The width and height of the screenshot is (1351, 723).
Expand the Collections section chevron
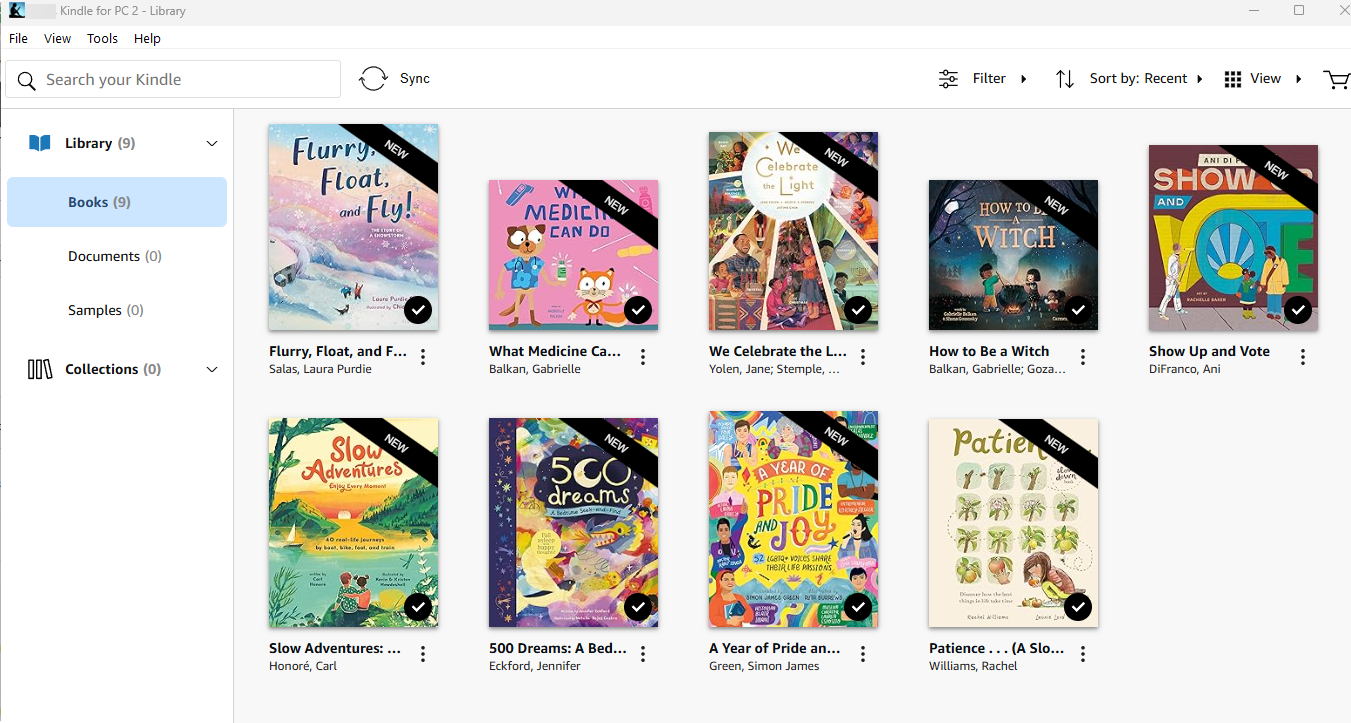212,370
